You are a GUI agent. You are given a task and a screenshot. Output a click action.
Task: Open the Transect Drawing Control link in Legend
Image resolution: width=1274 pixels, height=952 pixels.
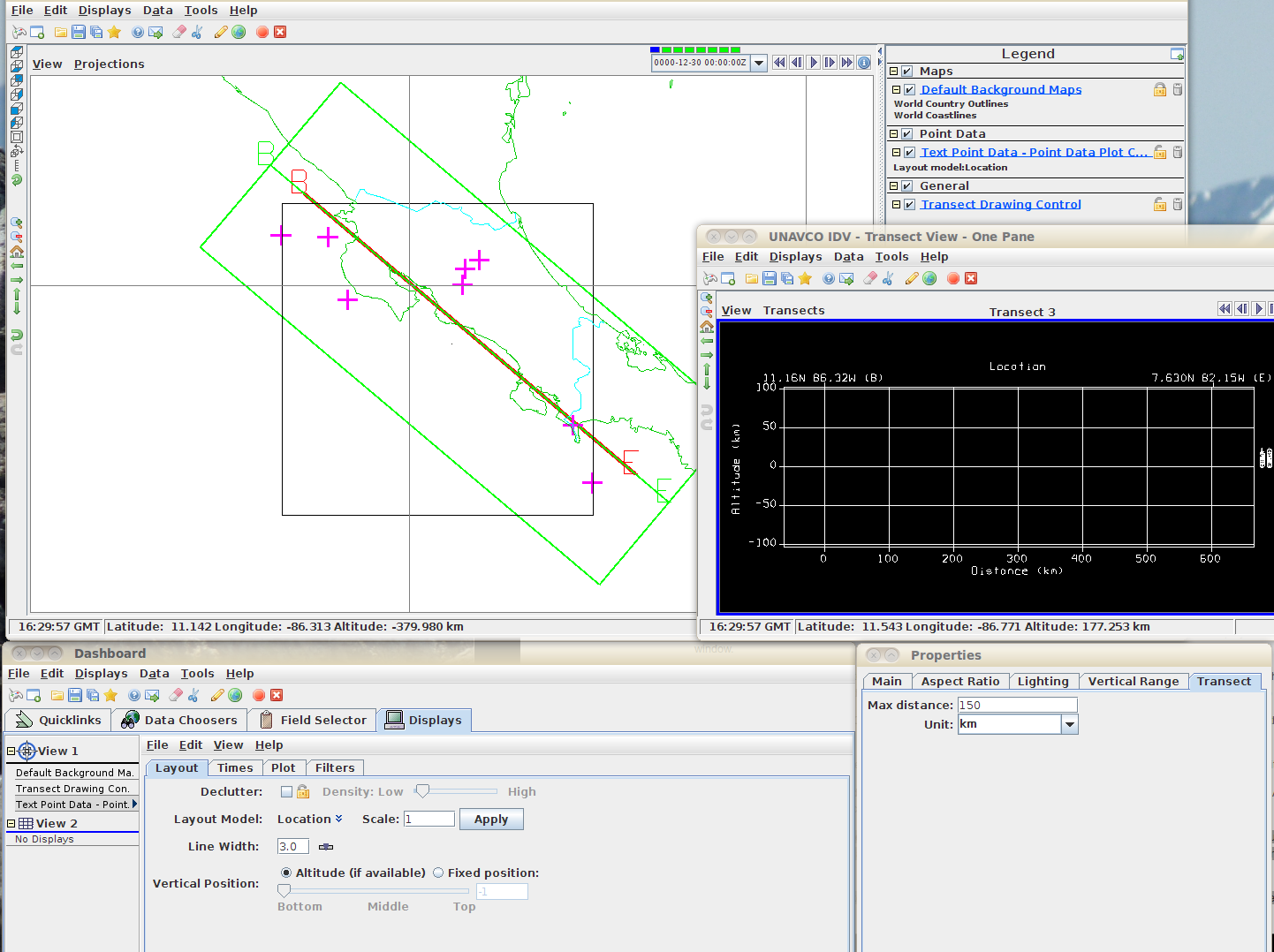pos(1000,205)
